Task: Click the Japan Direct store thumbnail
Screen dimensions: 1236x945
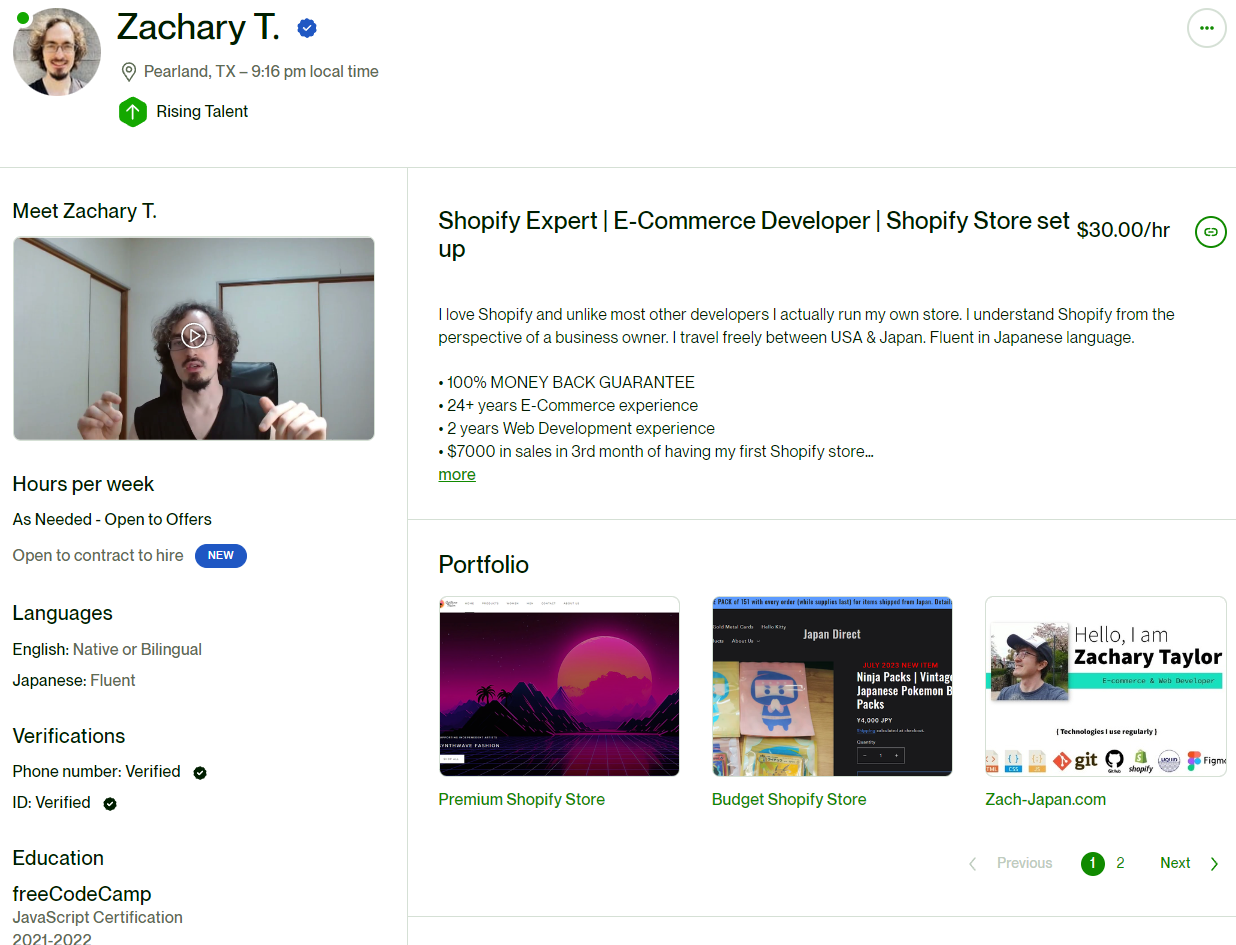Action: pos(832,686)
